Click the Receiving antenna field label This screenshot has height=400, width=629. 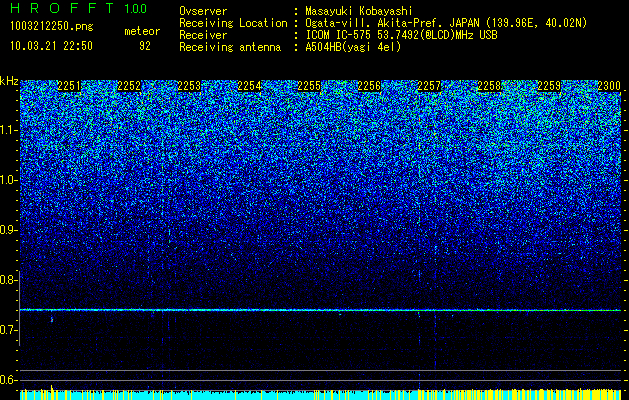[x=230, y=48]
